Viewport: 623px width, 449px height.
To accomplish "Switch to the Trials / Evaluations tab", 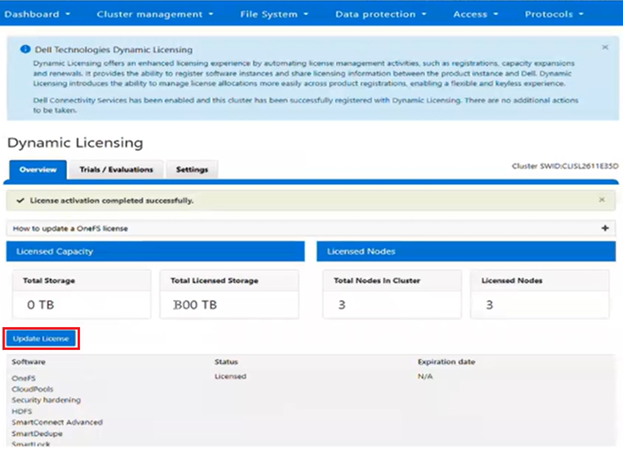I will pos(115,170).
